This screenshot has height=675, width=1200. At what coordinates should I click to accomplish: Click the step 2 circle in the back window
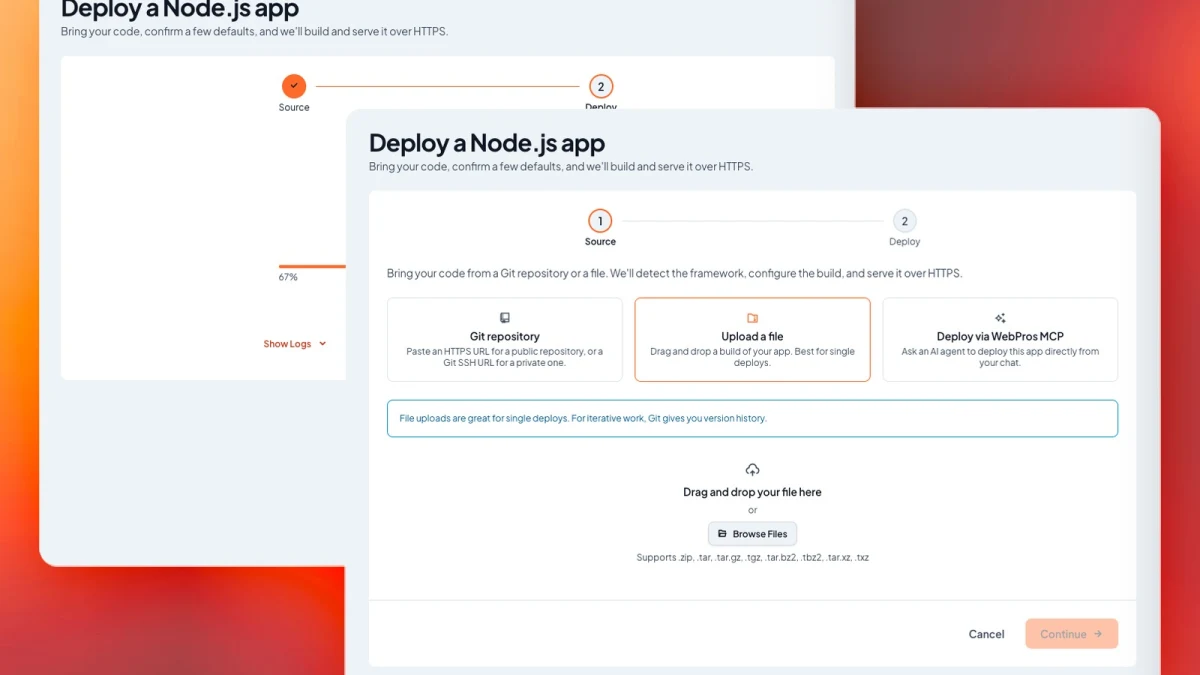pyautogui.click(x=601, y=86)
